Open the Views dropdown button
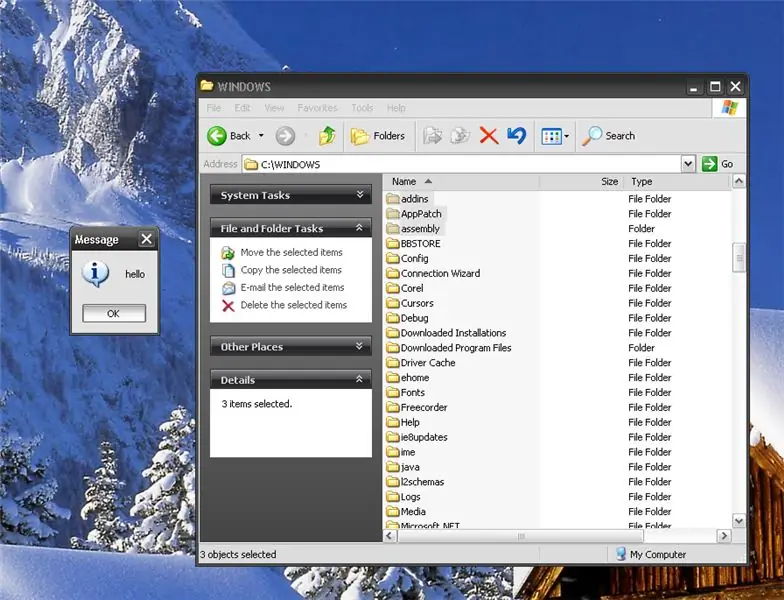Screen dimensions: 784x600 pos(555,136)
